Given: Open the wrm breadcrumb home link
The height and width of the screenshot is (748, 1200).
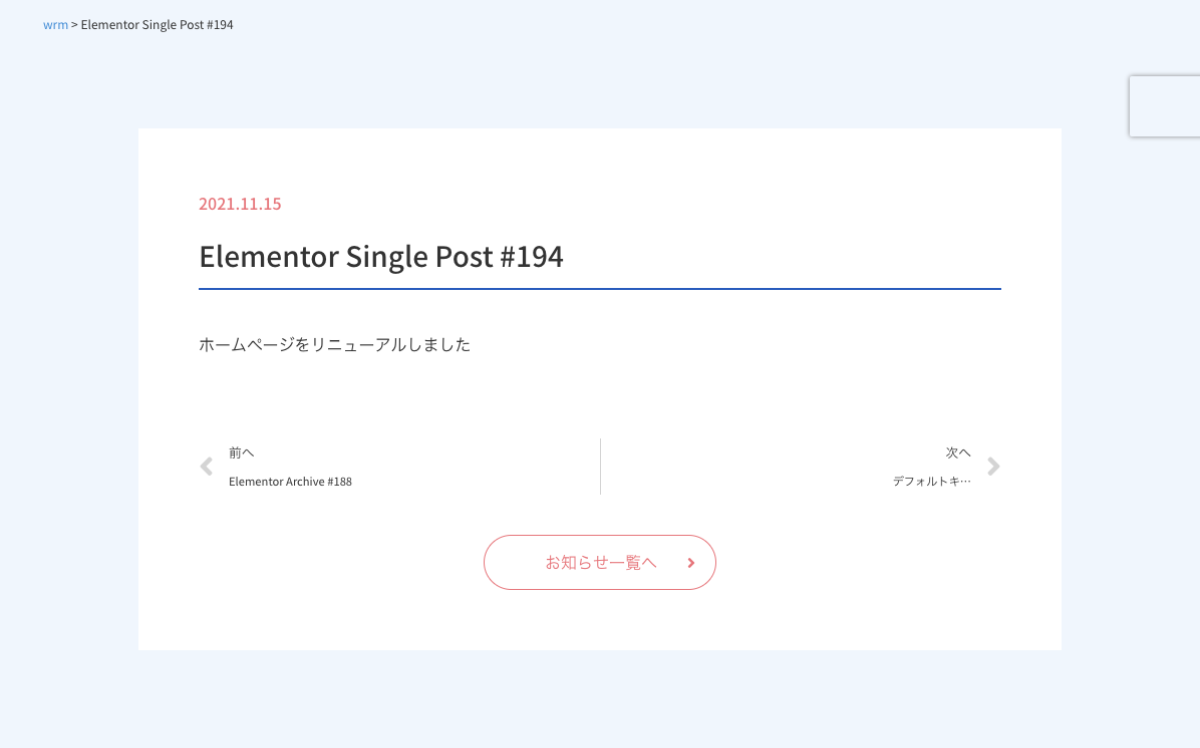Looking at the screenshot, I should pyautogui.click(x=55, y=25).
